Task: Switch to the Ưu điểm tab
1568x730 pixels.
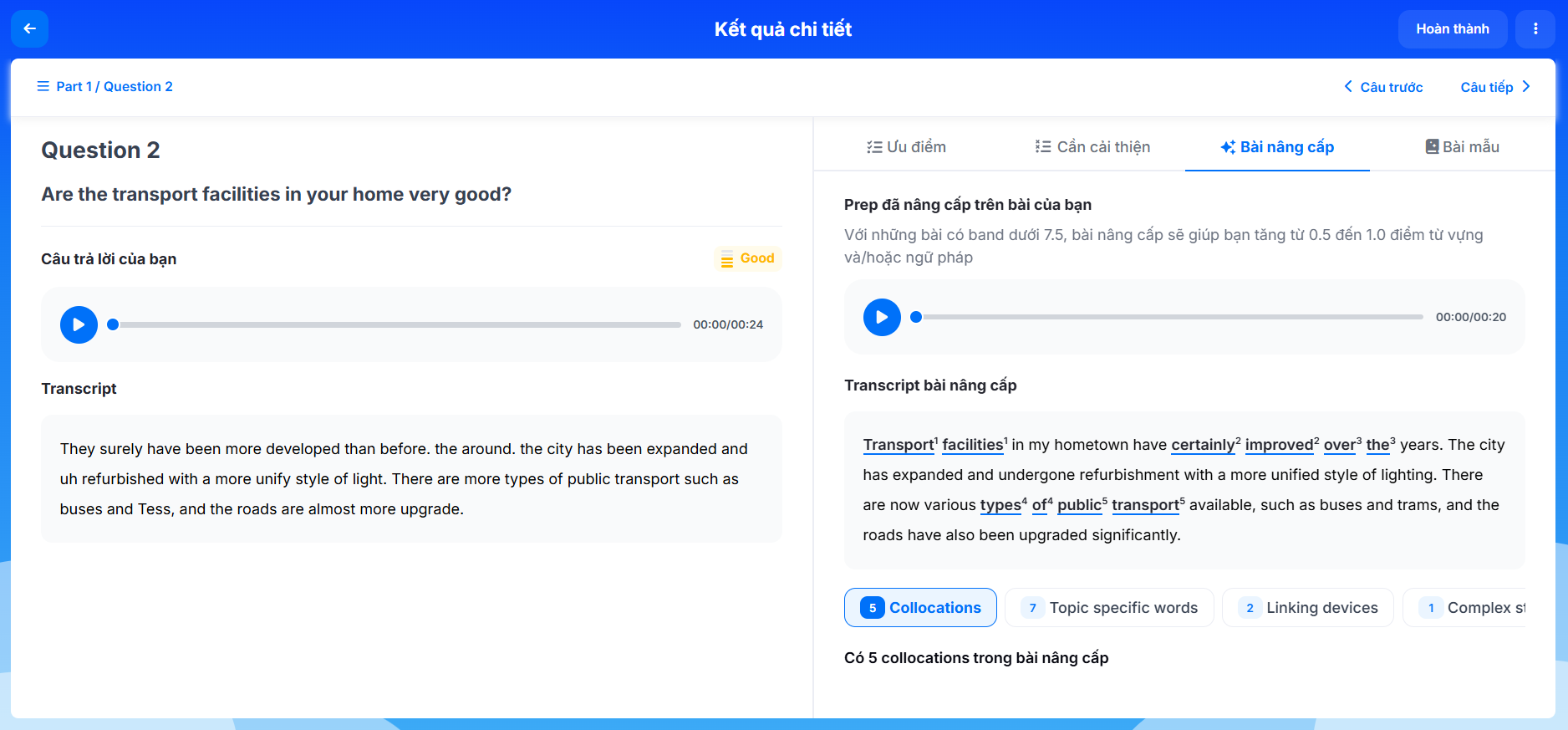Action: 906,147
